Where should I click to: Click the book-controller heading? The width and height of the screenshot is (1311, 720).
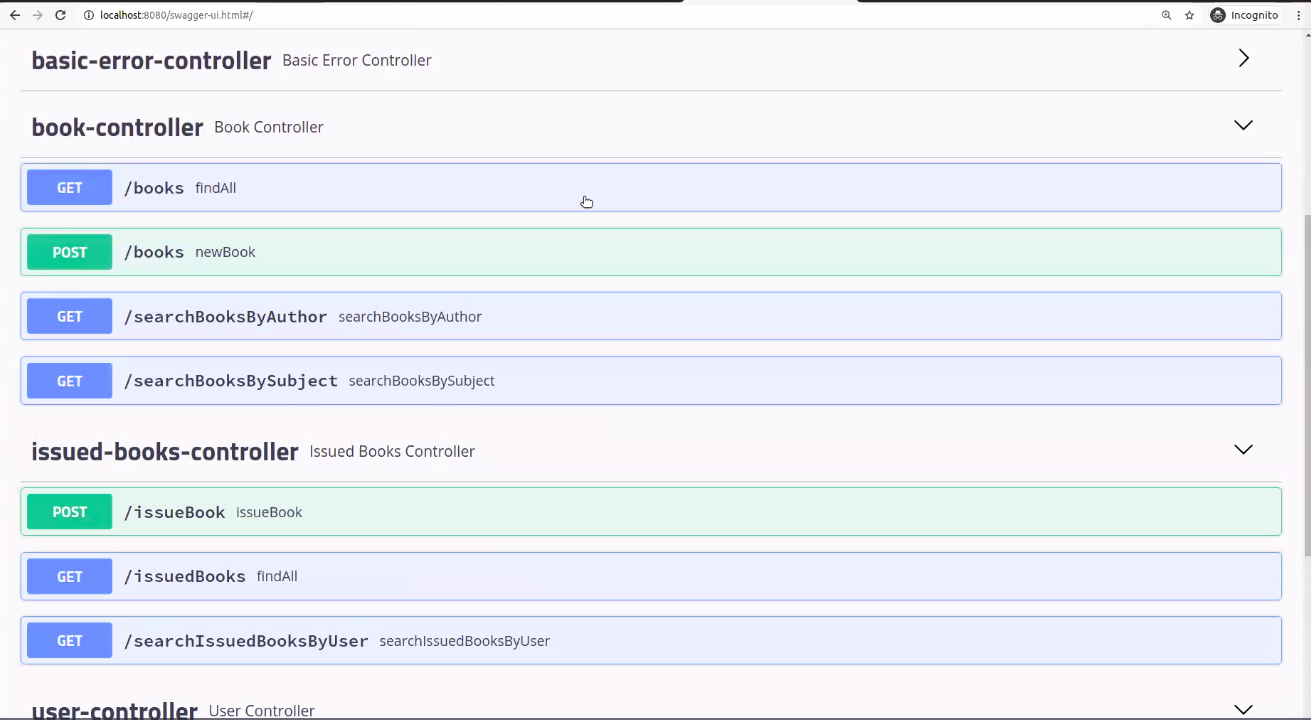117,127
